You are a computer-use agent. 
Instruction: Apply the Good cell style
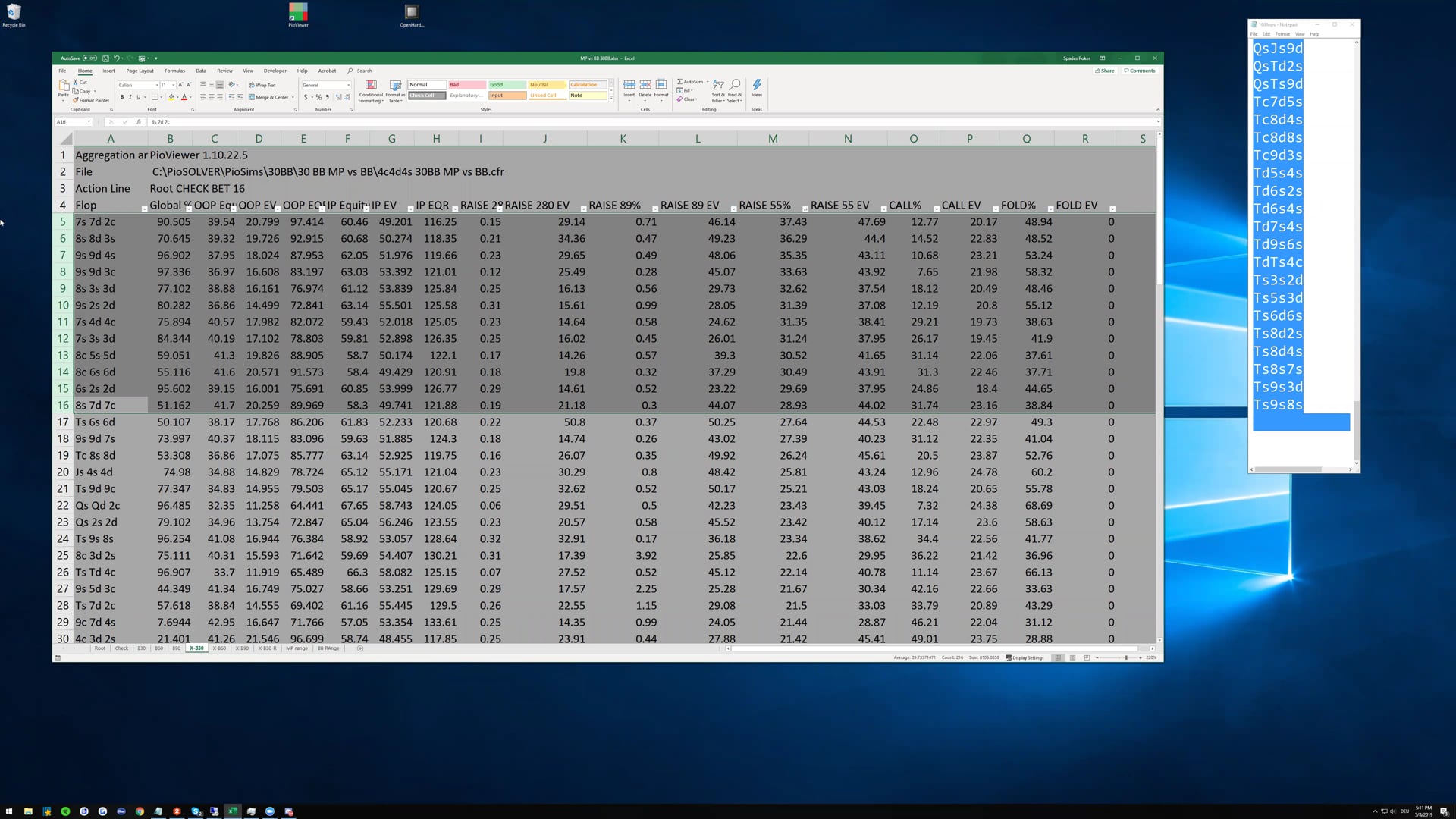click(x=507, y=85)
